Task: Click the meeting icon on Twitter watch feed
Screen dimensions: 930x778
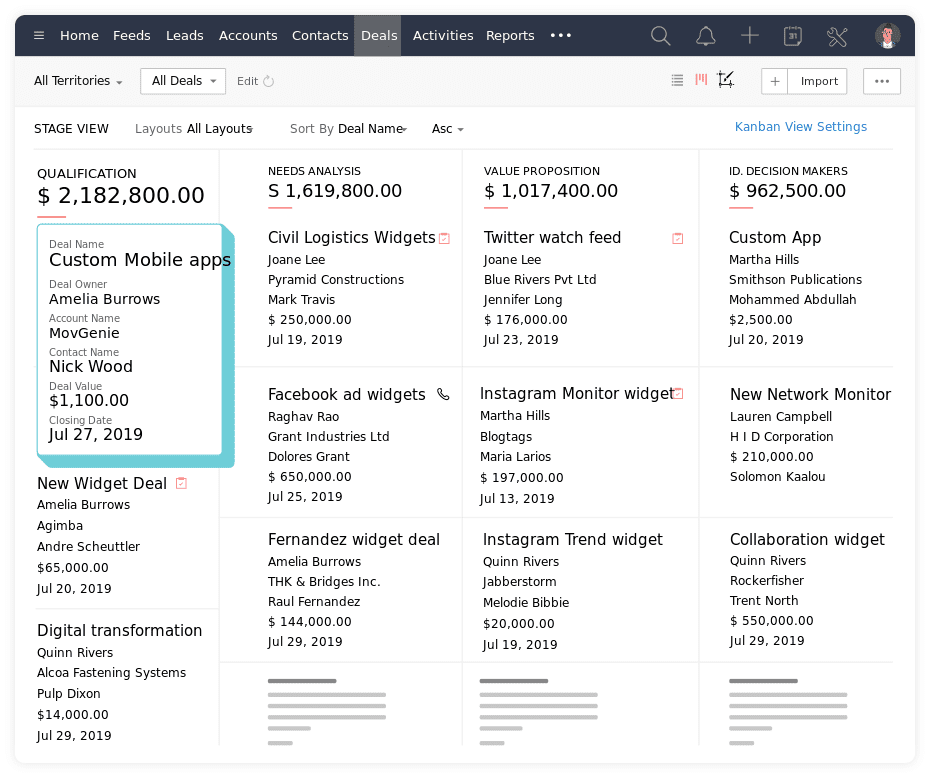Action: coord(677,238)
